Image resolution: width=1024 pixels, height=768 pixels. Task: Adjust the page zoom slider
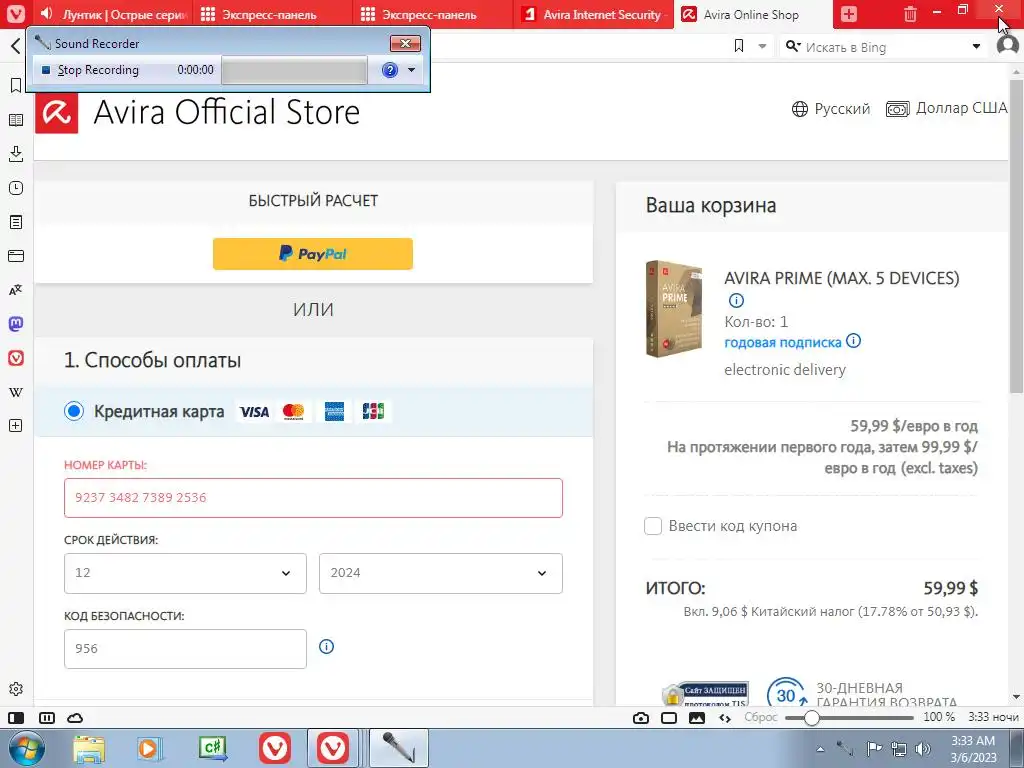[849, 718]
